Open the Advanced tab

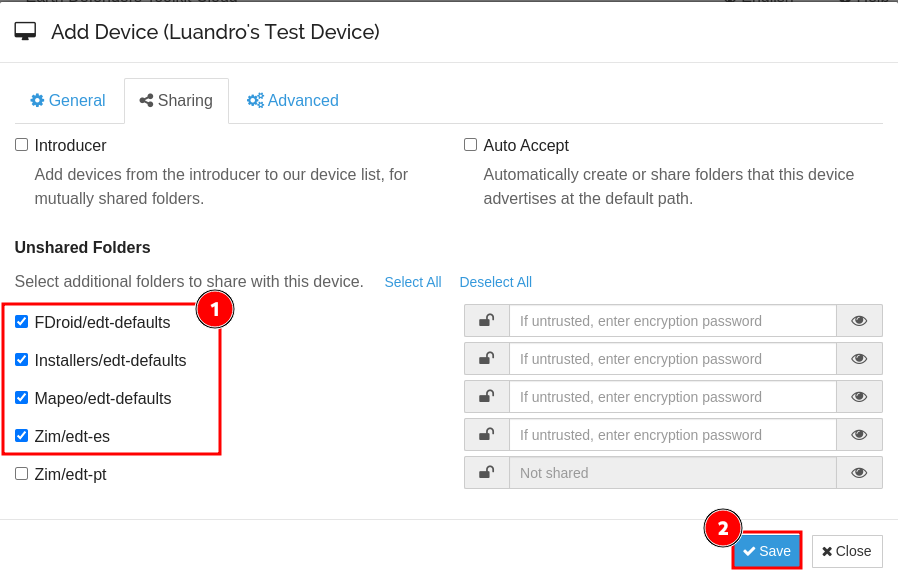(293, 101)
